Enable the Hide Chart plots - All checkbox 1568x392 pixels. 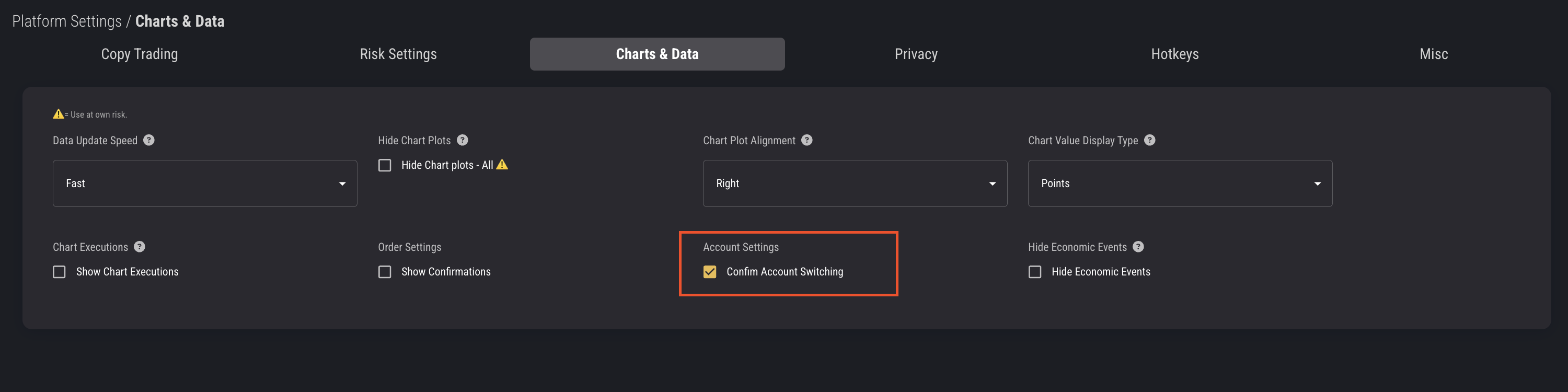[385, 166]
